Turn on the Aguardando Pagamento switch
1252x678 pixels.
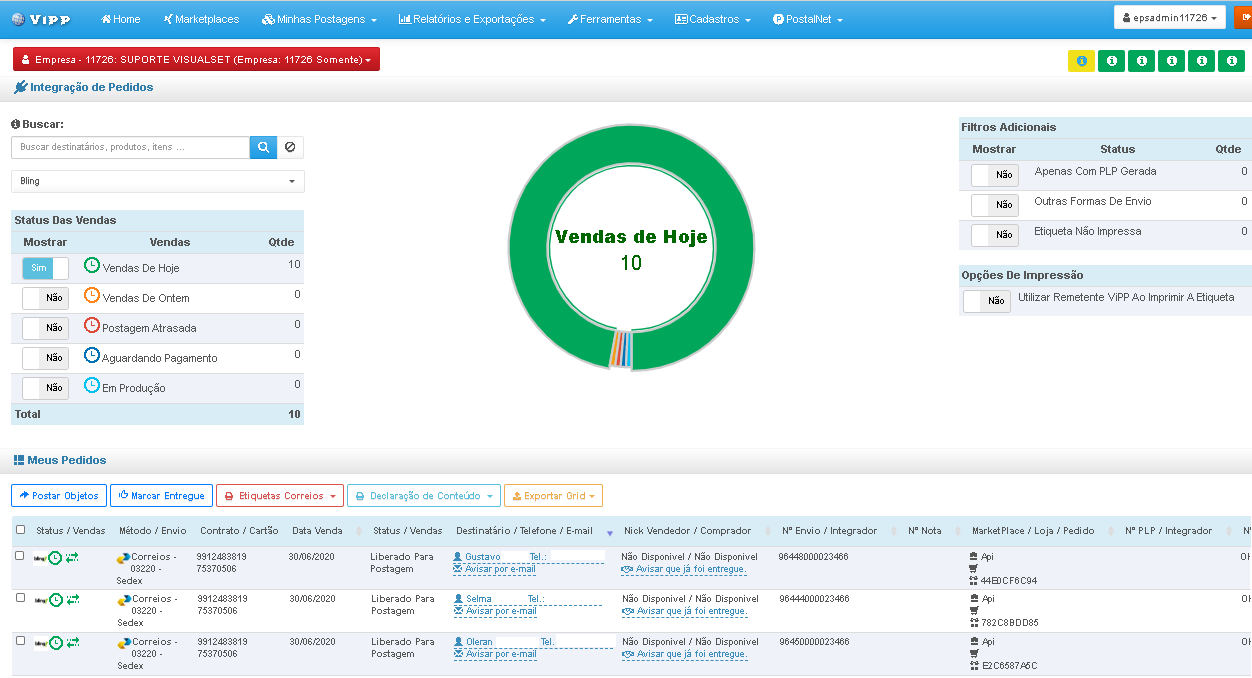coord(46,358)
